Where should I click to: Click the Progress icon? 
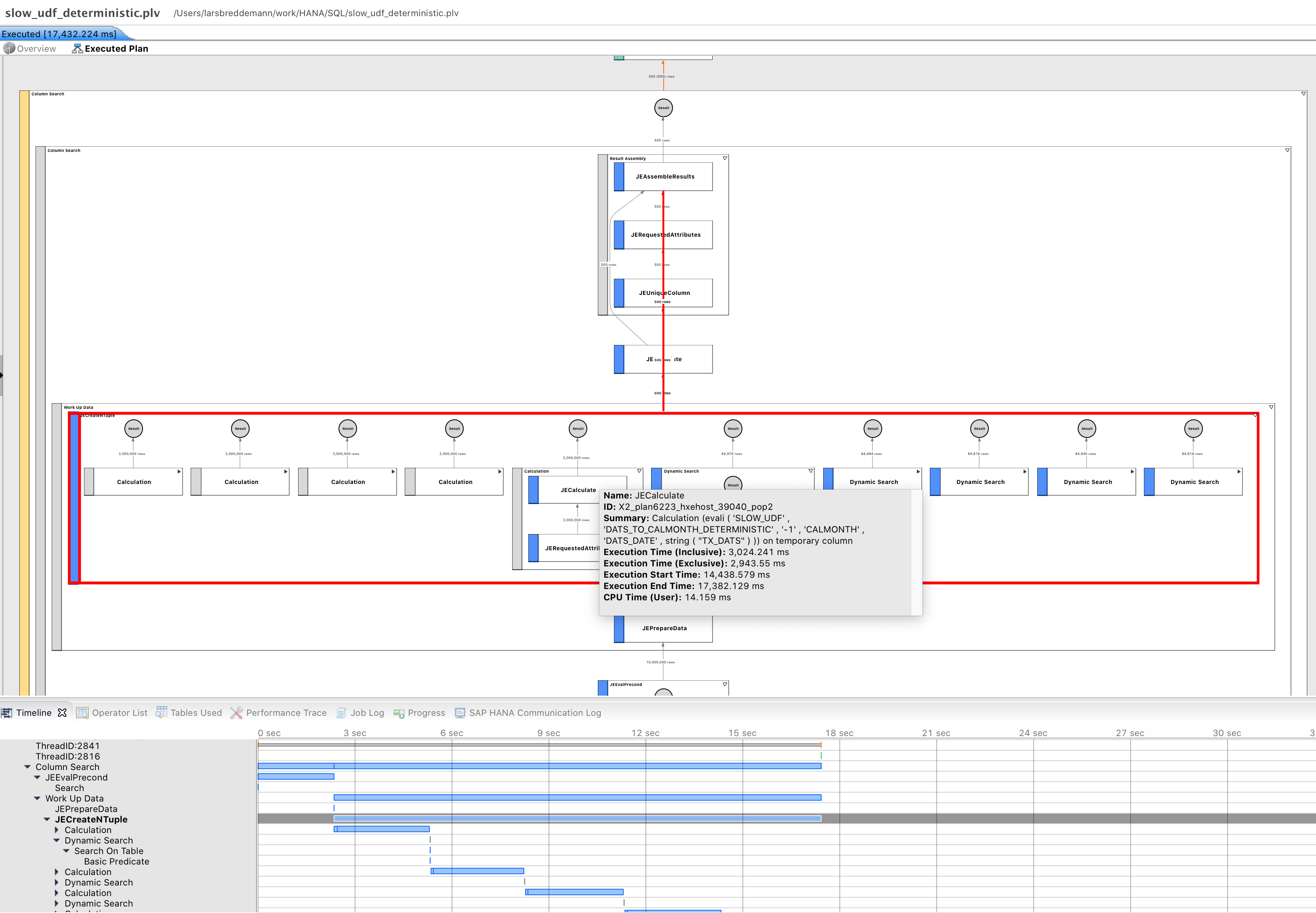[399, 713]
